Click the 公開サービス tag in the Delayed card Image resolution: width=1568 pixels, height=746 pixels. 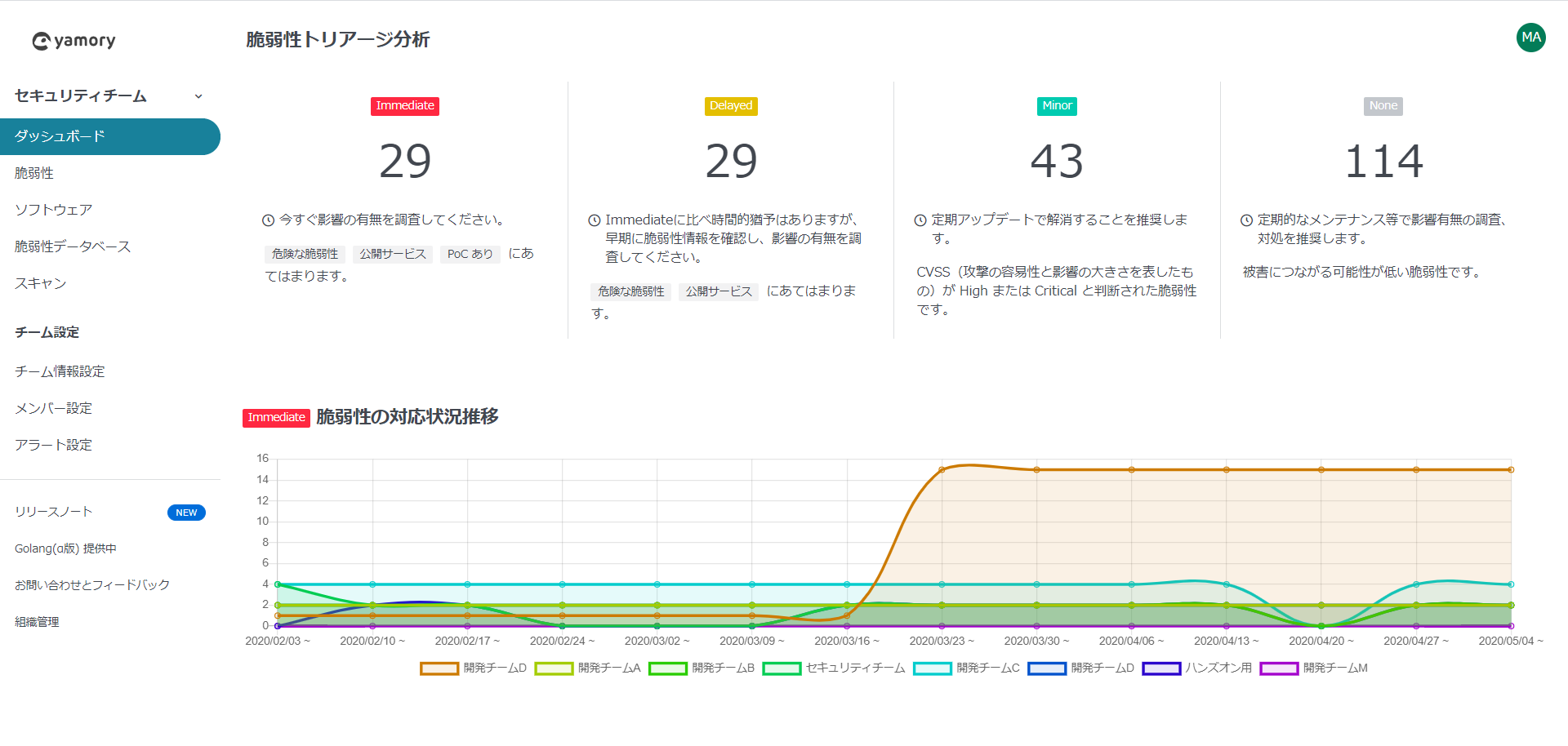click(719, 292)
